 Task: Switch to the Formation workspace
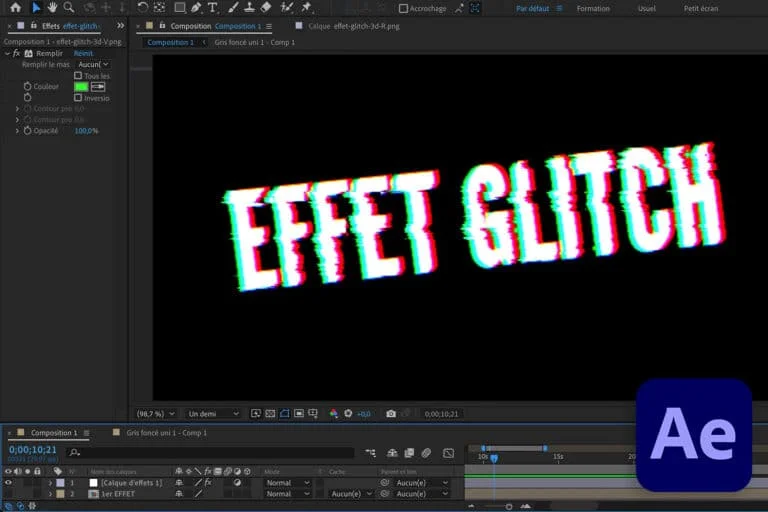(593, 8)
